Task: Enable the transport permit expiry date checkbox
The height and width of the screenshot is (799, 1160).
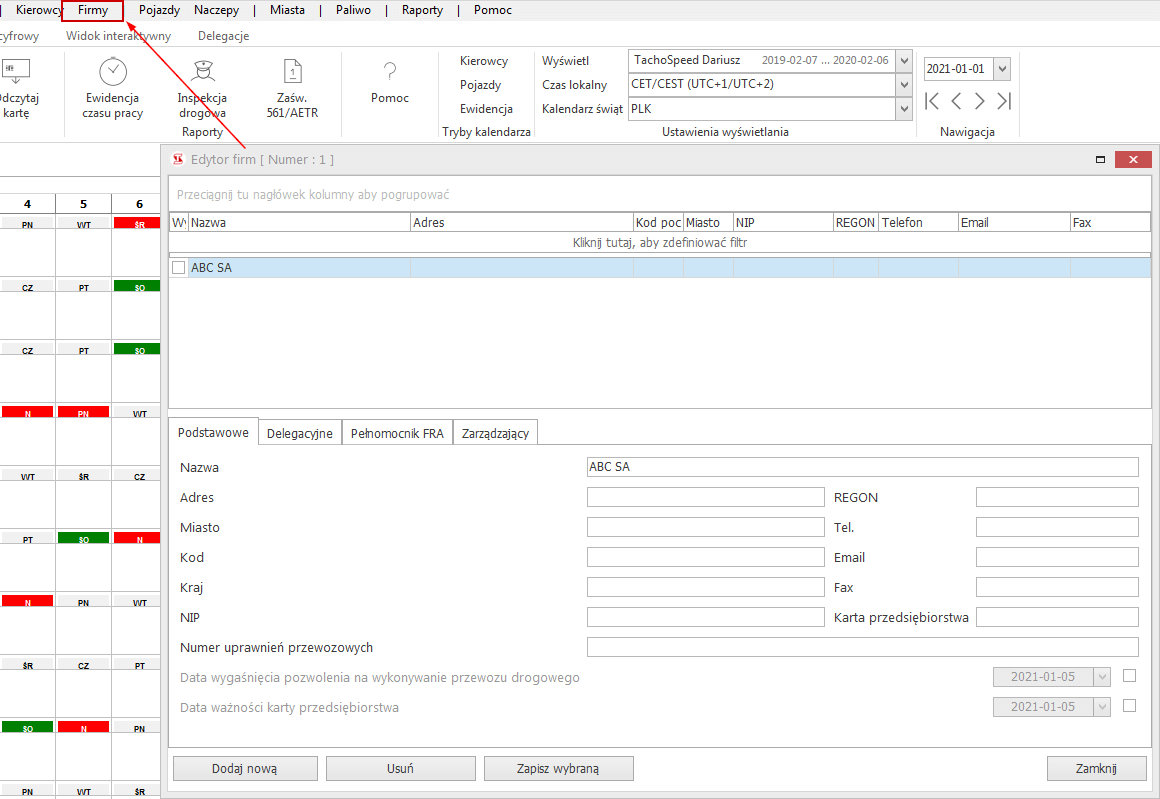Action: (1129, 676)
